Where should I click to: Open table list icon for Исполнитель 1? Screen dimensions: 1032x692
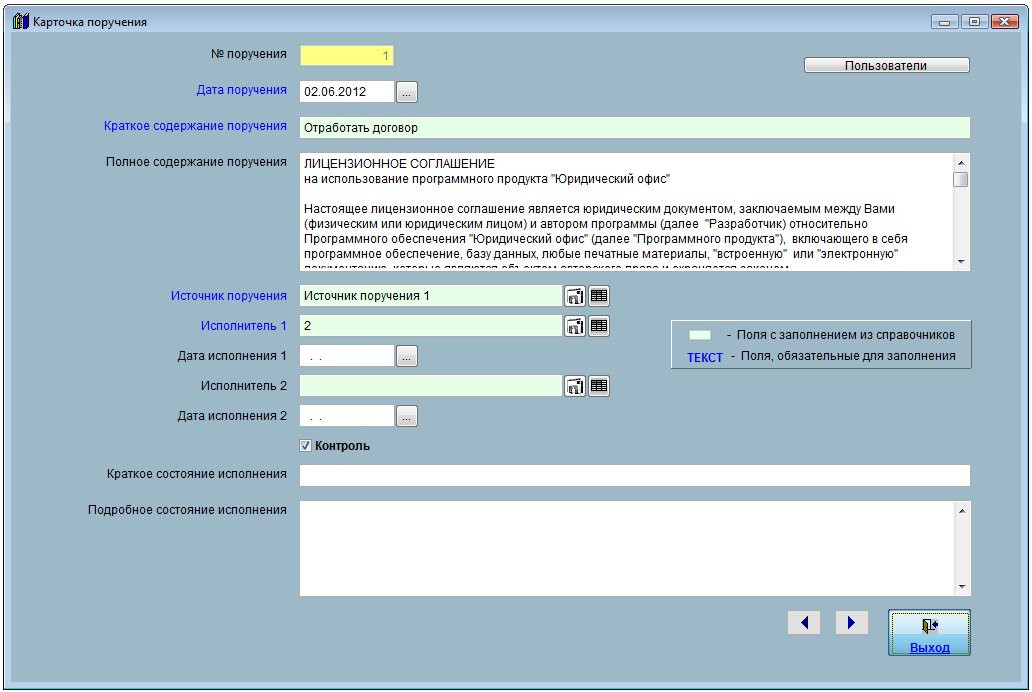[598, 326]
